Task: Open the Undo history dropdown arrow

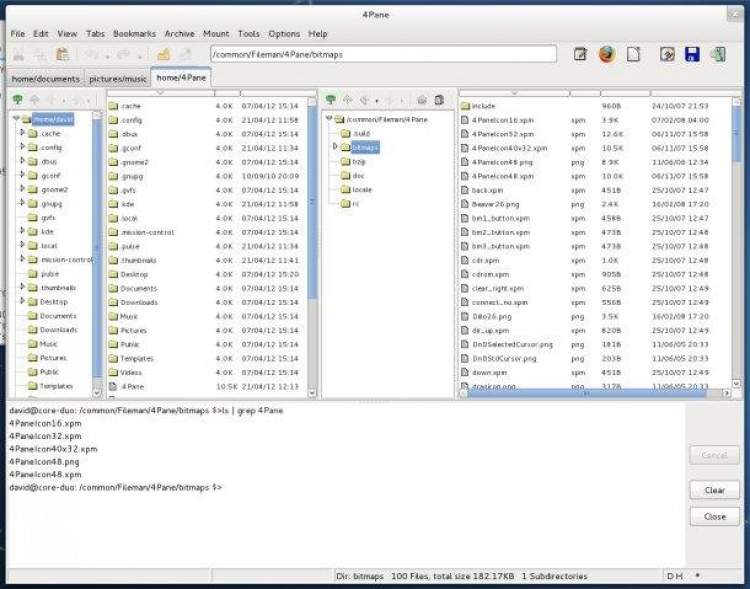Action: point(108,56)
